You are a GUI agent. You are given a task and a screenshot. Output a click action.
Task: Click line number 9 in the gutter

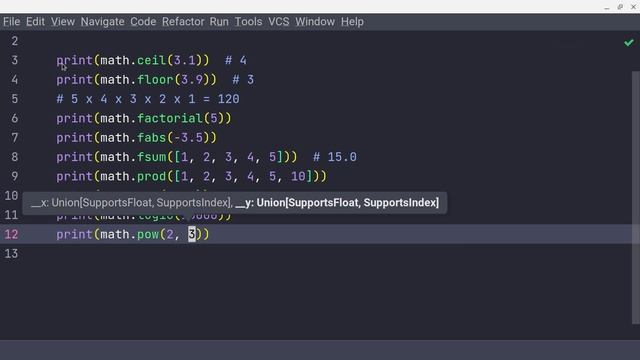(15, 176)
